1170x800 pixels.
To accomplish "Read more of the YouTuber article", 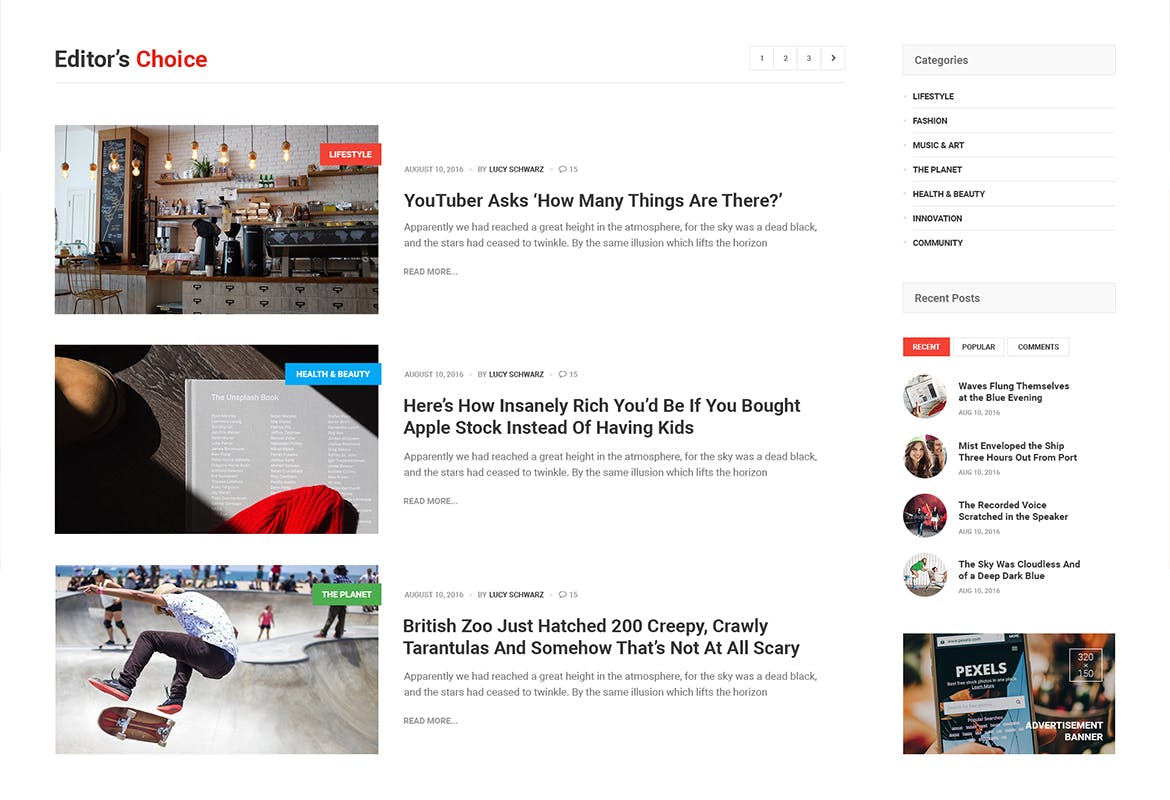I will pyautogui.click(x=431, y=272).
